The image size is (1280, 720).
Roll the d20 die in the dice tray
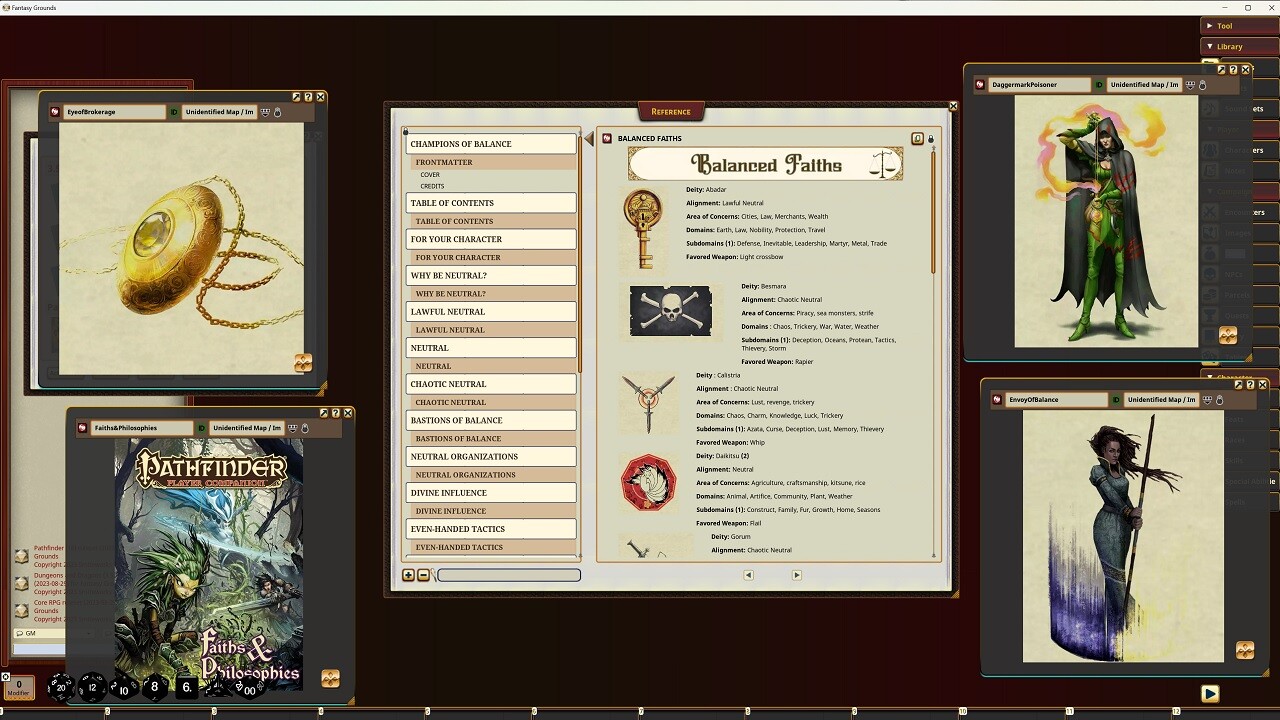pos(61,688)
